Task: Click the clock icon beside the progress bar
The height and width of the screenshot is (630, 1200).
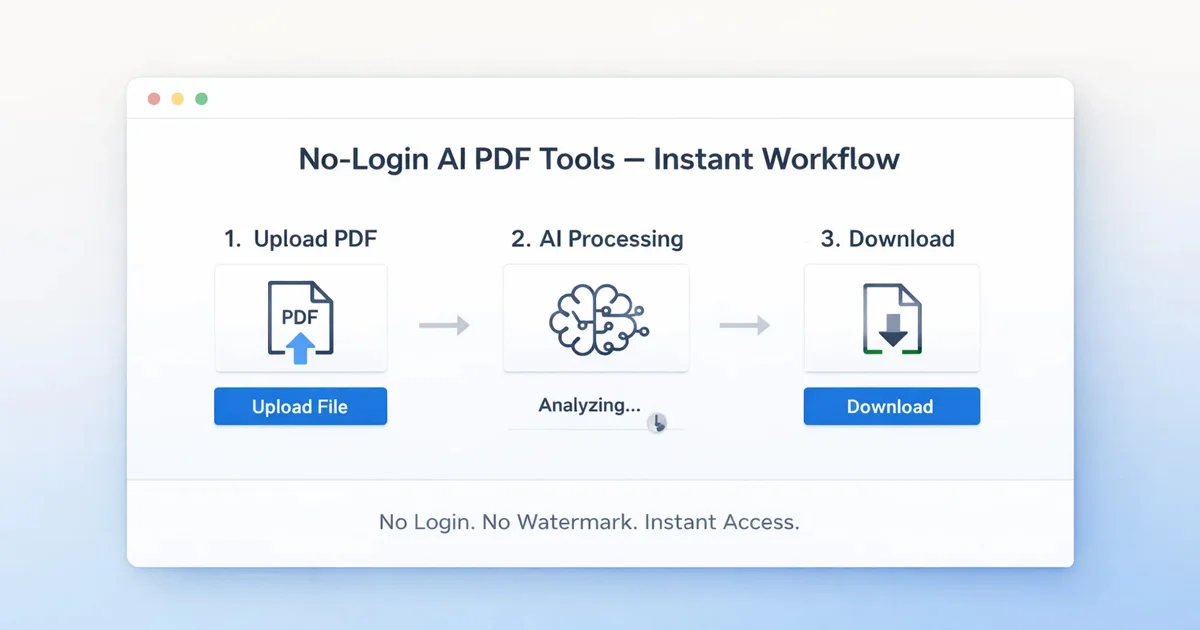Action: pyautogui.click(x=658, y=425)
